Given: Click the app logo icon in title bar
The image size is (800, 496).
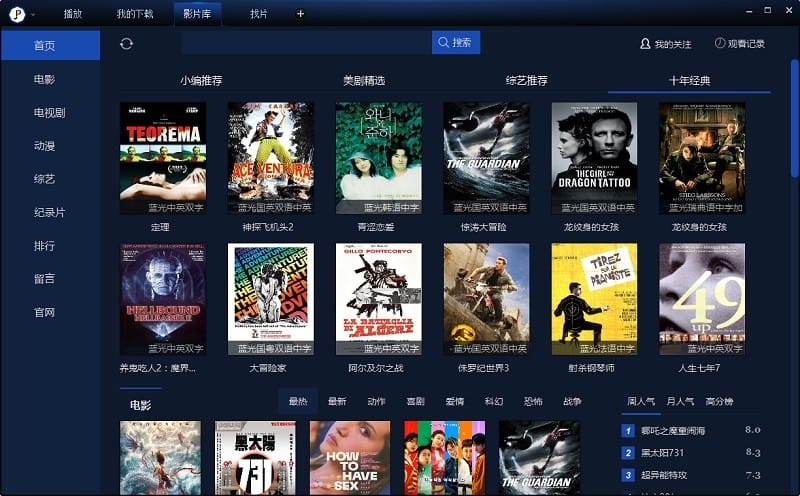Looking at the screenshot, I should (17, 14).
